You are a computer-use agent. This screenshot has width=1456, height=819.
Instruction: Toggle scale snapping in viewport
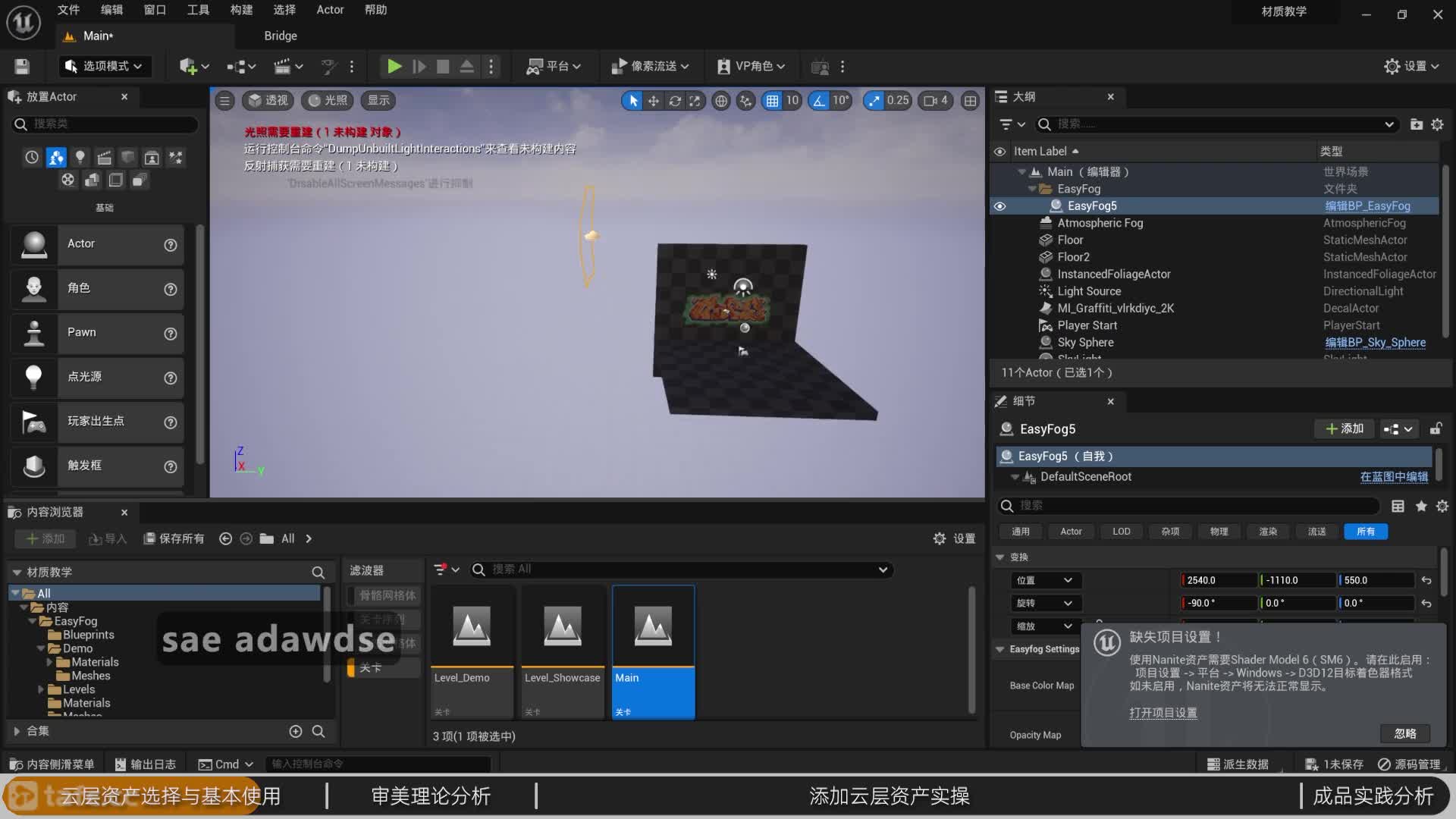click(874, 100)
